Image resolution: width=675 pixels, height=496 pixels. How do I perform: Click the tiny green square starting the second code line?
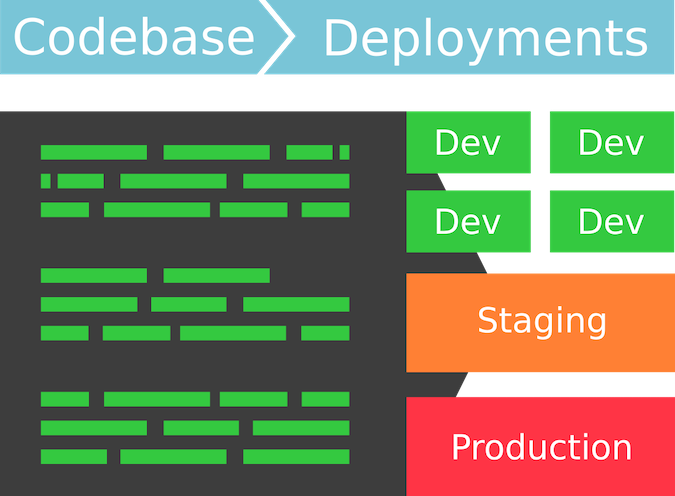click(x=45, y=181)
